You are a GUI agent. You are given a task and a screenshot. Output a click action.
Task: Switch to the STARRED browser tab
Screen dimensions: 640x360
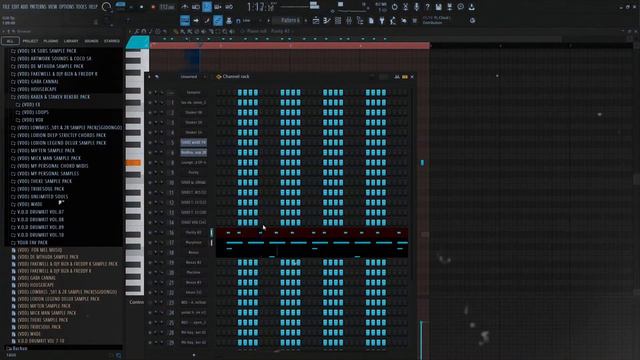pyautogui.click(x=112, y=41)
